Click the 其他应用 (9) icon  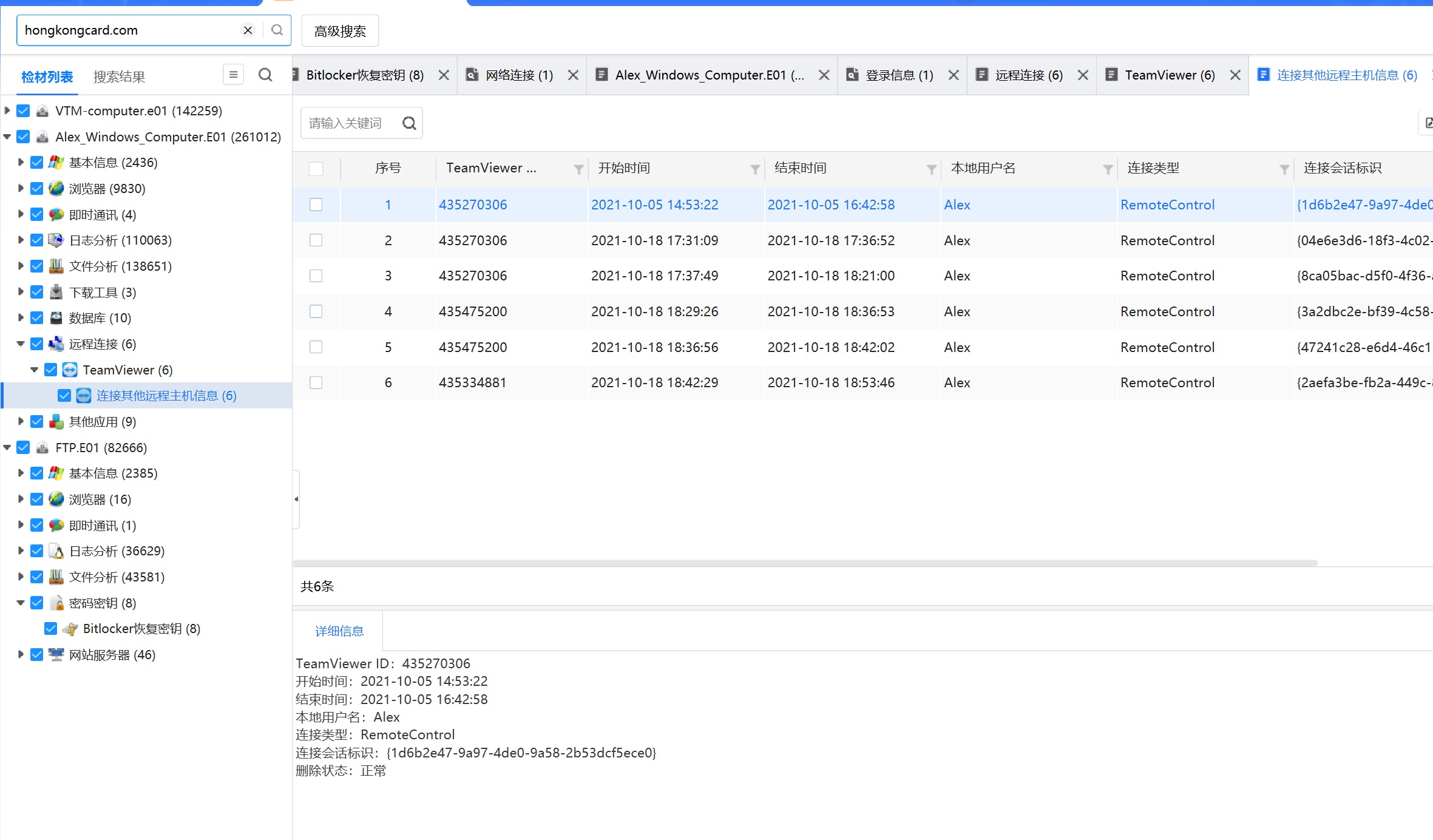56,421
